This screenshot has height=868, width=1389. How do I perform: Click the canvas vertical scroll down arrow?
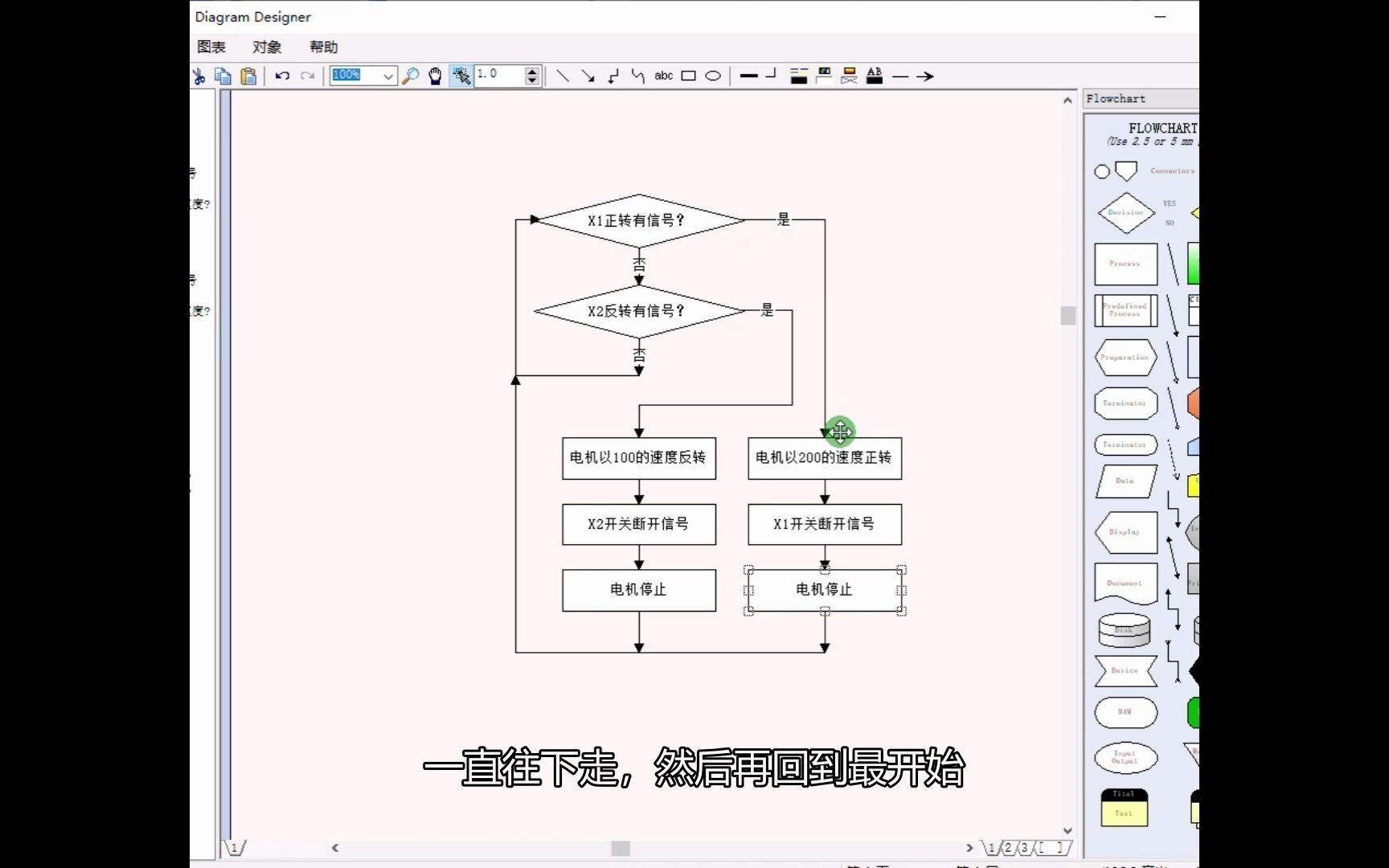click(x=1067, y=831)
